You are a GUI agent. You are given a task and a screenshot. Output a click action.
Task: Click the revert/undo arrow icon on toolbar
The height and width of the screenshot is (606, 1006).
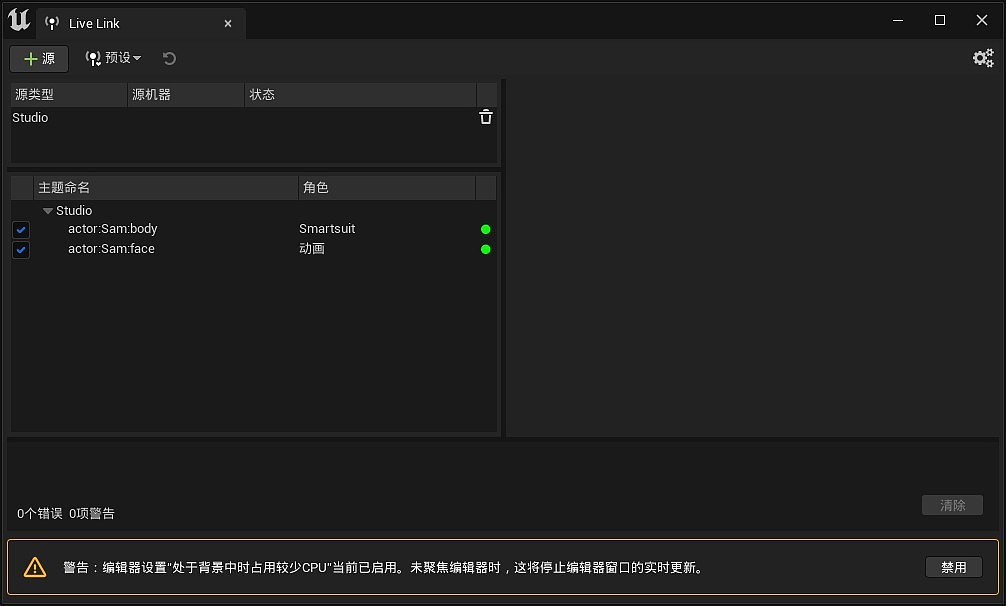(x=168, y=58)
